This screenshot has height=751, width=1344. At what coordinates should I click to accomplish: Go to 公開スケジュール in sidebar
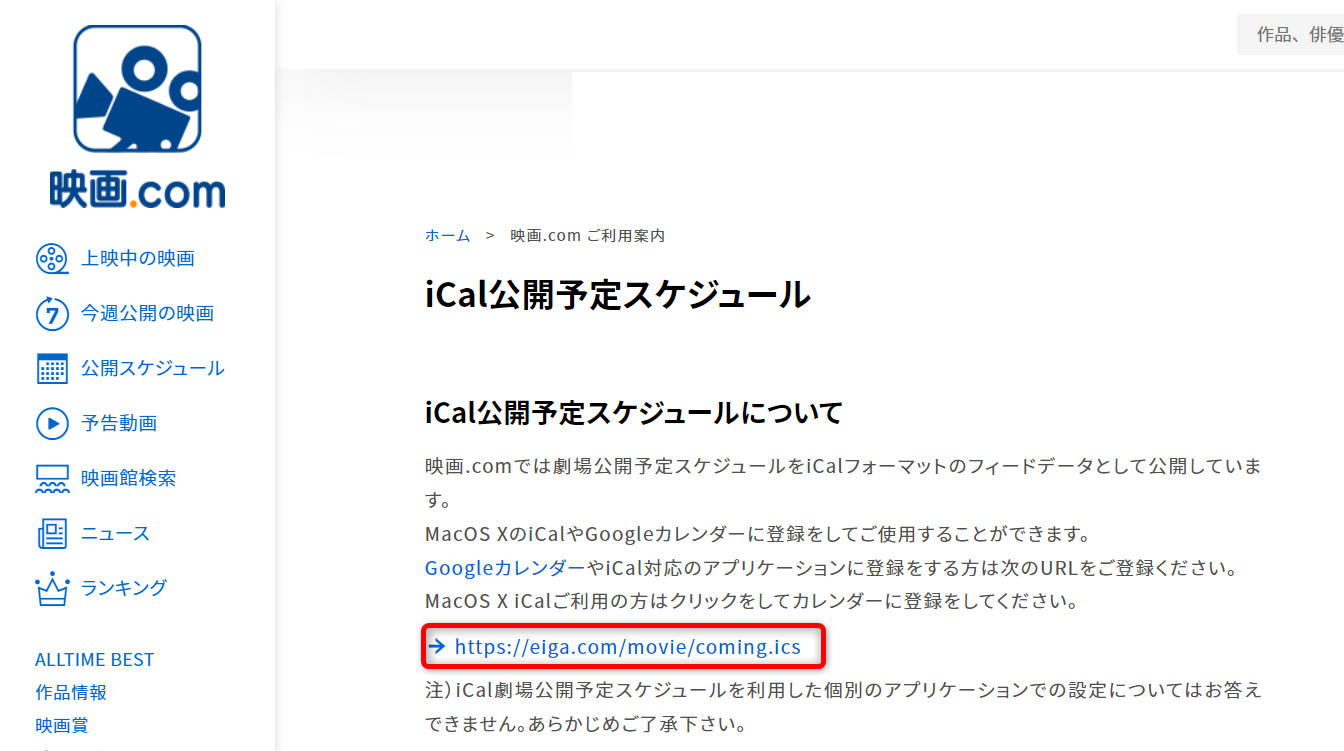point(153,369)
